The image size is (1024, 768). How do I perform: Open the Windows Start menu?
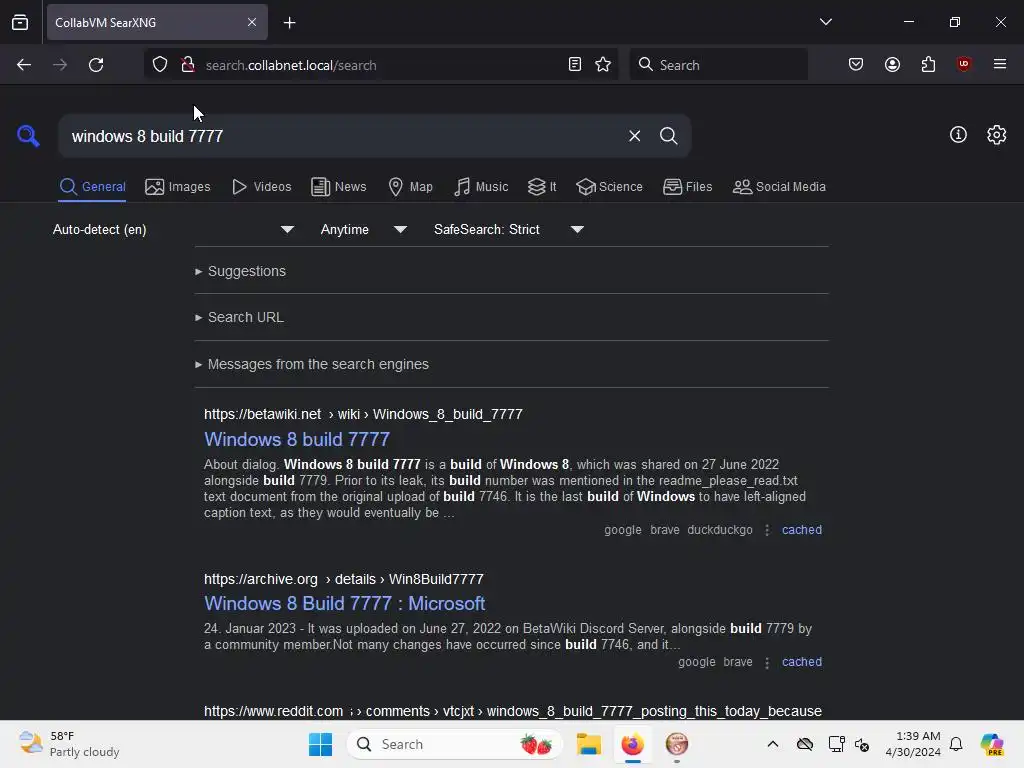(320, 744)
